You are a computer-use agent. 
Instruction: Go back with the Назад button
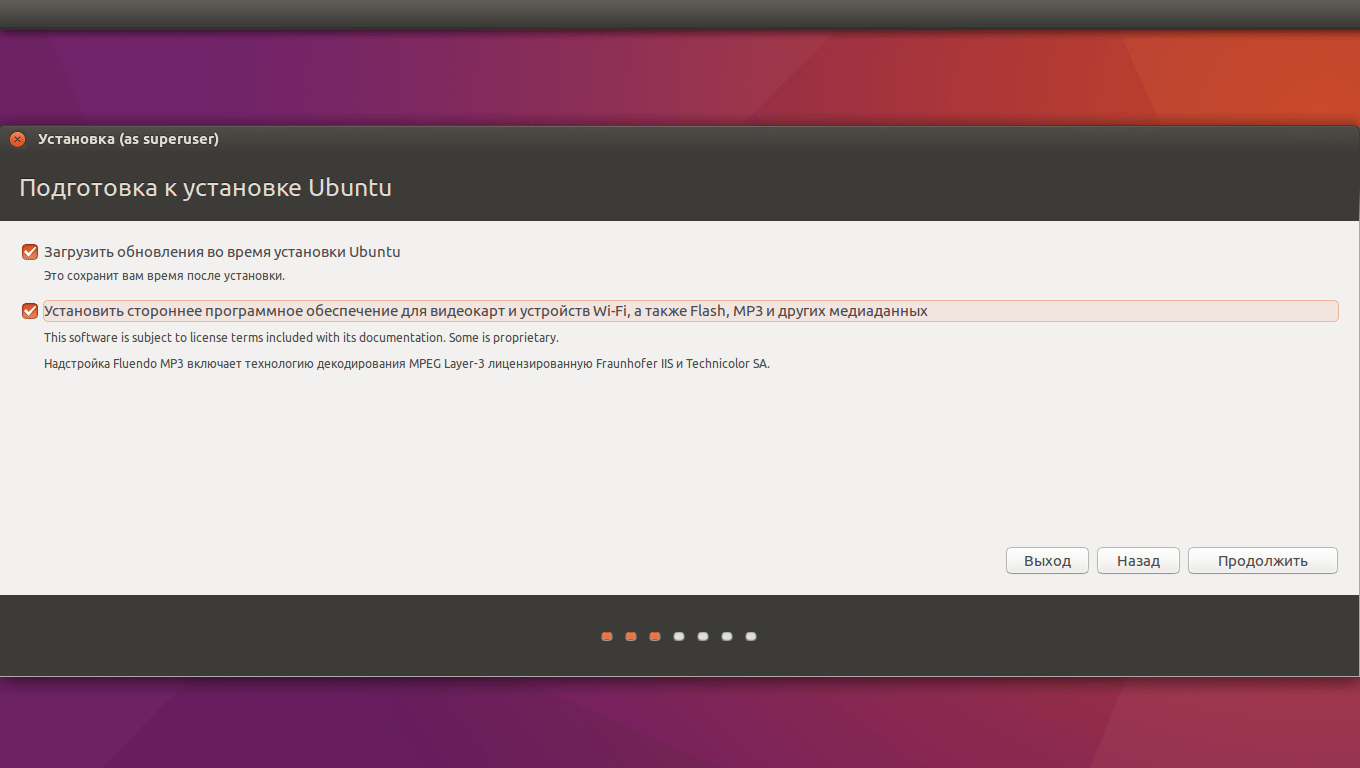click(x=1138, y=561)
